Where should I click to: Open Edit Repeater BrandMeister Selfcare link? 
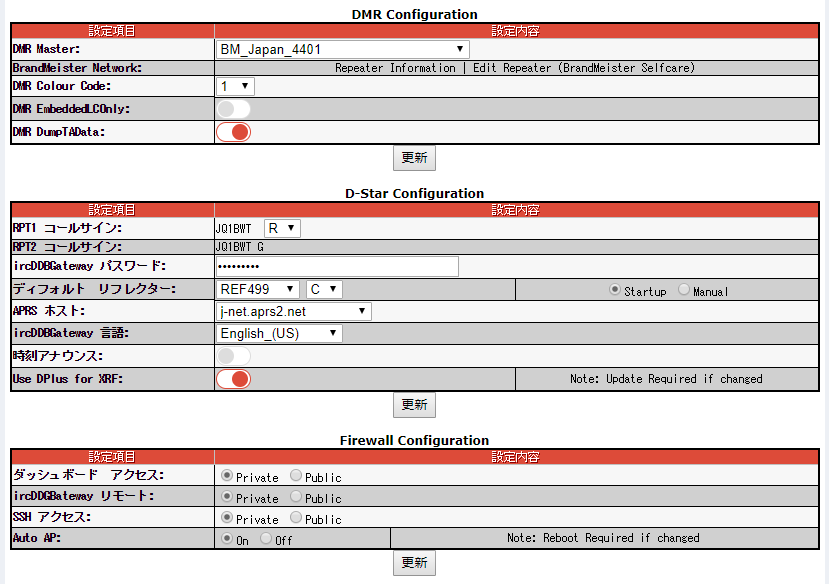[583, 68]
